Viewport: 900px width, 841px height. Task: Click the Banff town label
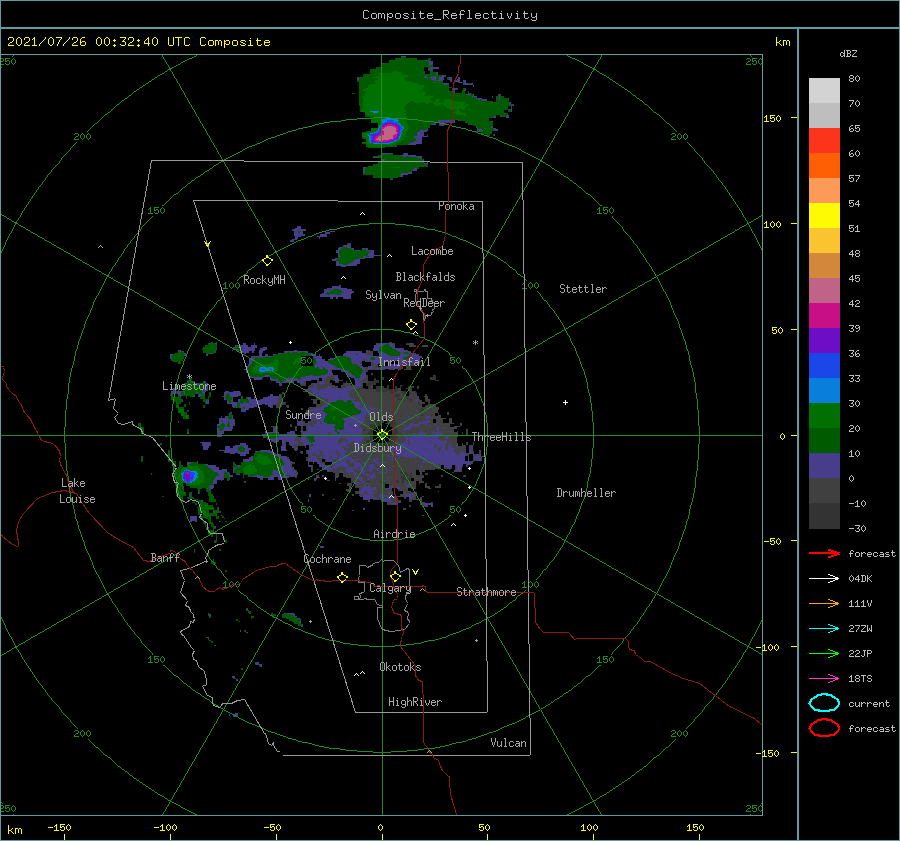tap(165, 557)
